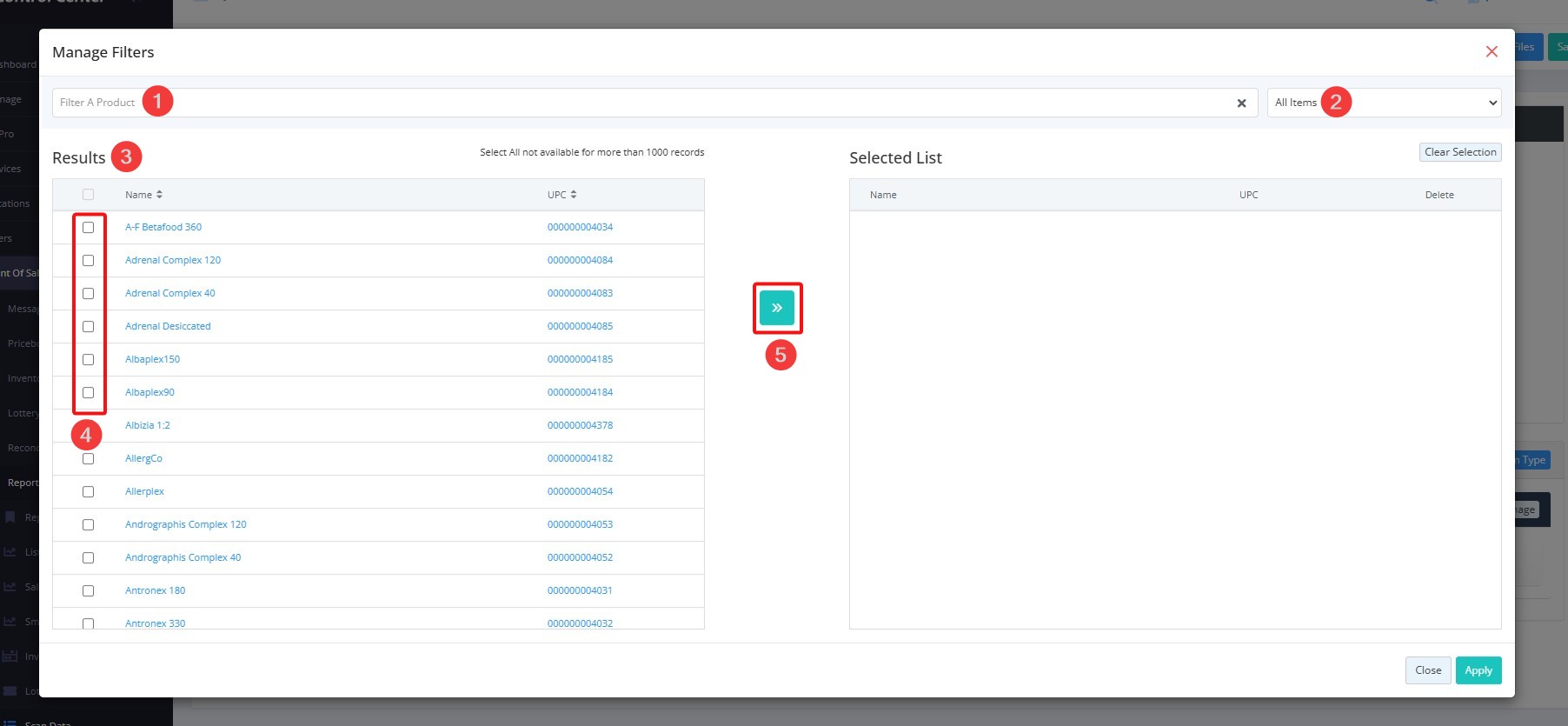Screen dimensions: 1568x726
Task: Check the Andrographis Complex 40 checkbox
Action: (x=88, y=558)
